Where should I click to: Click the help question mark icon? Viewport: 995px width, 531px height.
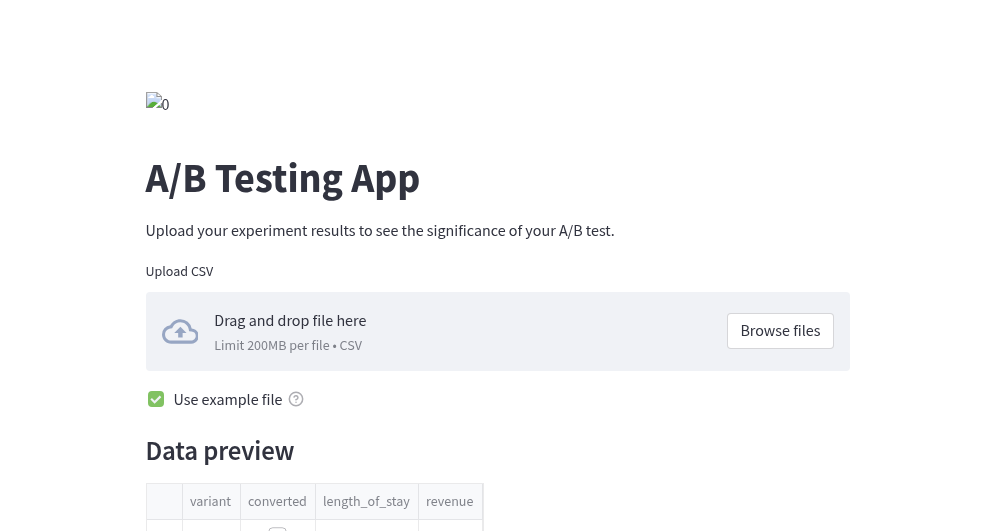pyautogui.click(x=296, y=399)
